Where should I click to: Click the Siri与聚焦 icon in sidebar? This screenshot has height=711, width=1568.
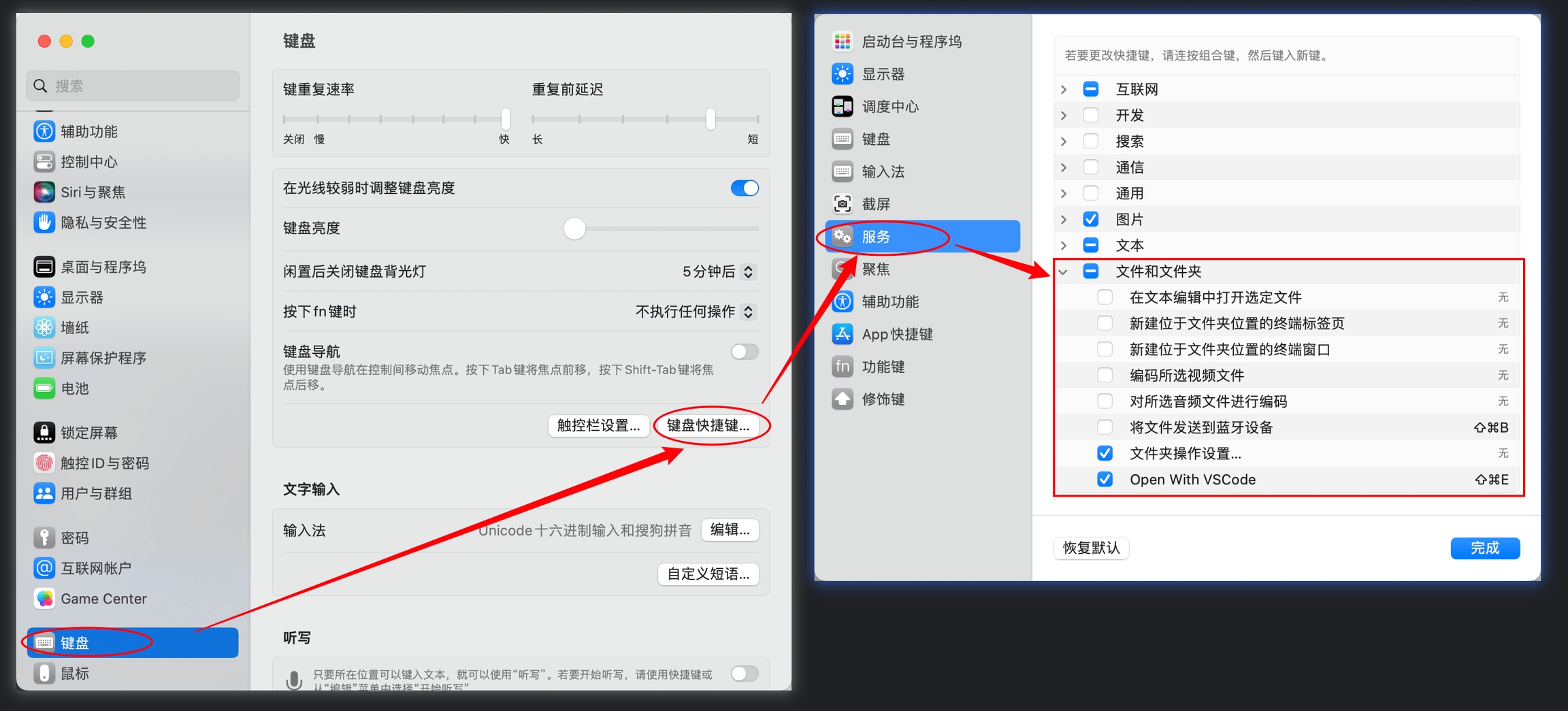click(44, 193)
